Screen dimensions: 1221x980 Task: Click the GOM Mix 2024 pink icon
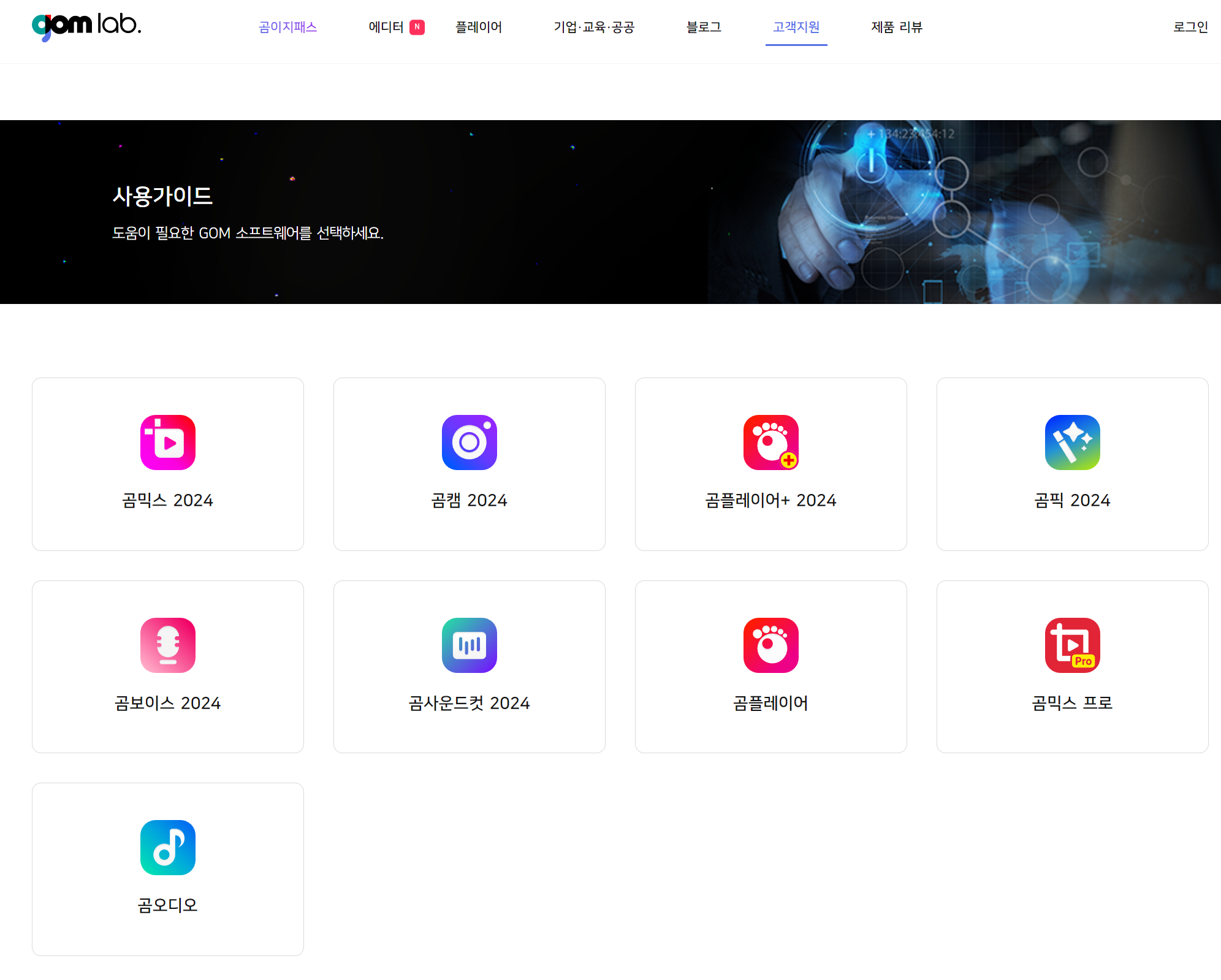[x=167, y=443]
